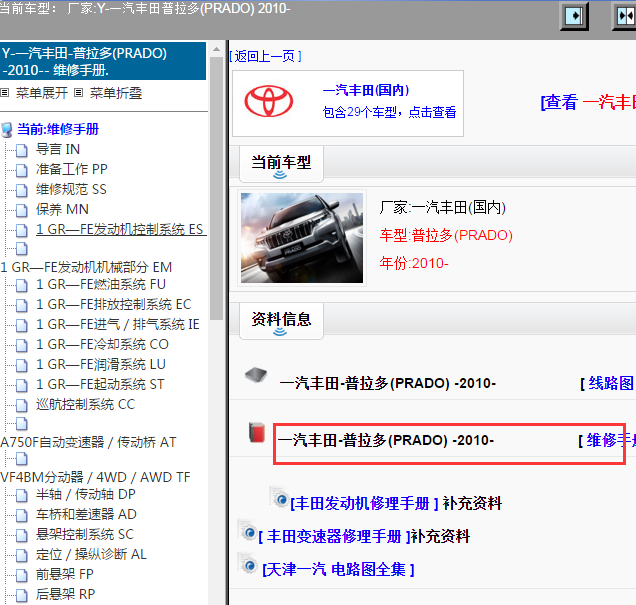Click the Prado vehicle photo thumbnail
Image resolution: width=636 pixels, height=605 pixels.
coord(302,238)
